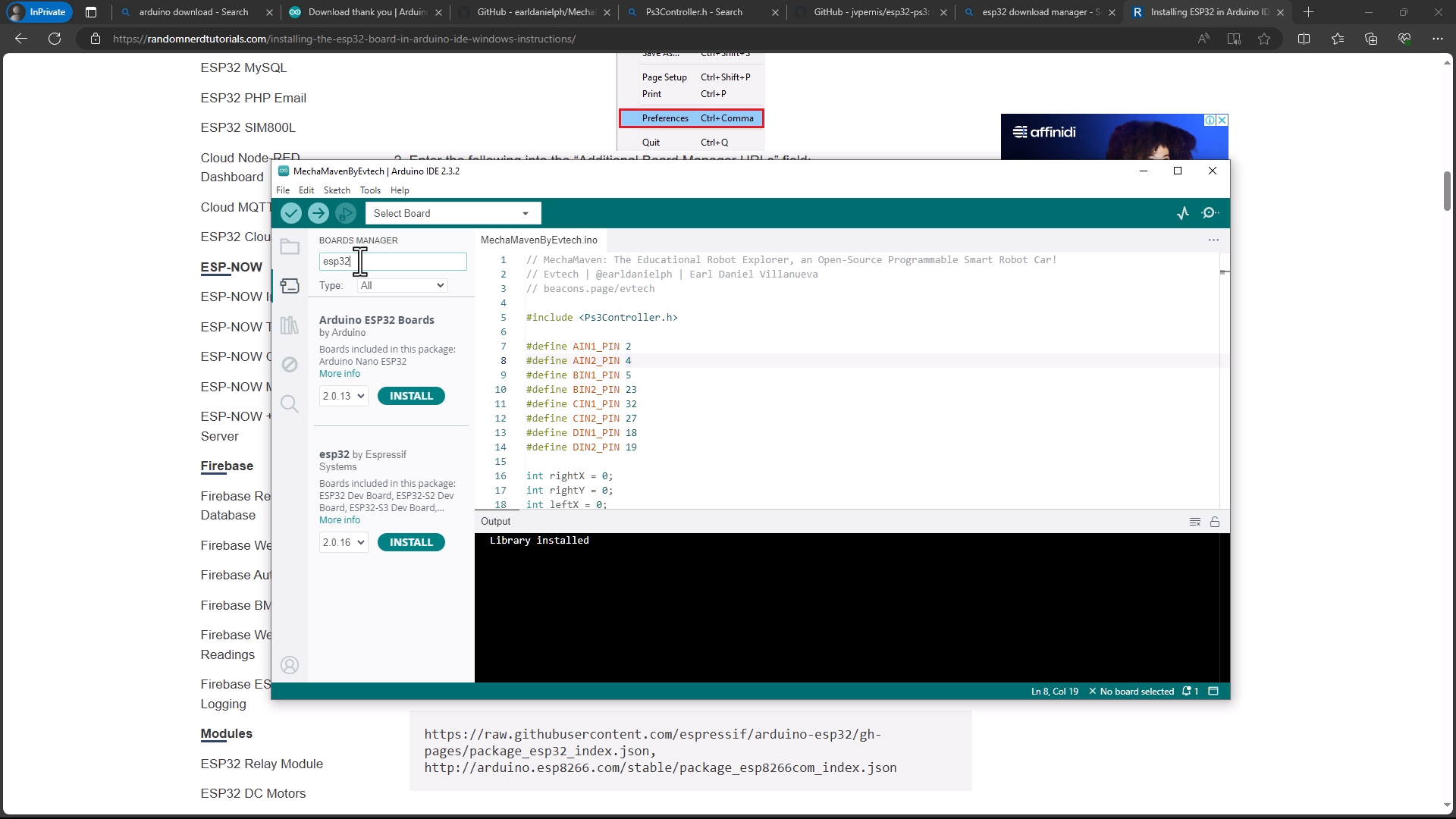This screenshot has height=819, width=1456.
Task: Open the Help menu
Action: coord(400,190)
